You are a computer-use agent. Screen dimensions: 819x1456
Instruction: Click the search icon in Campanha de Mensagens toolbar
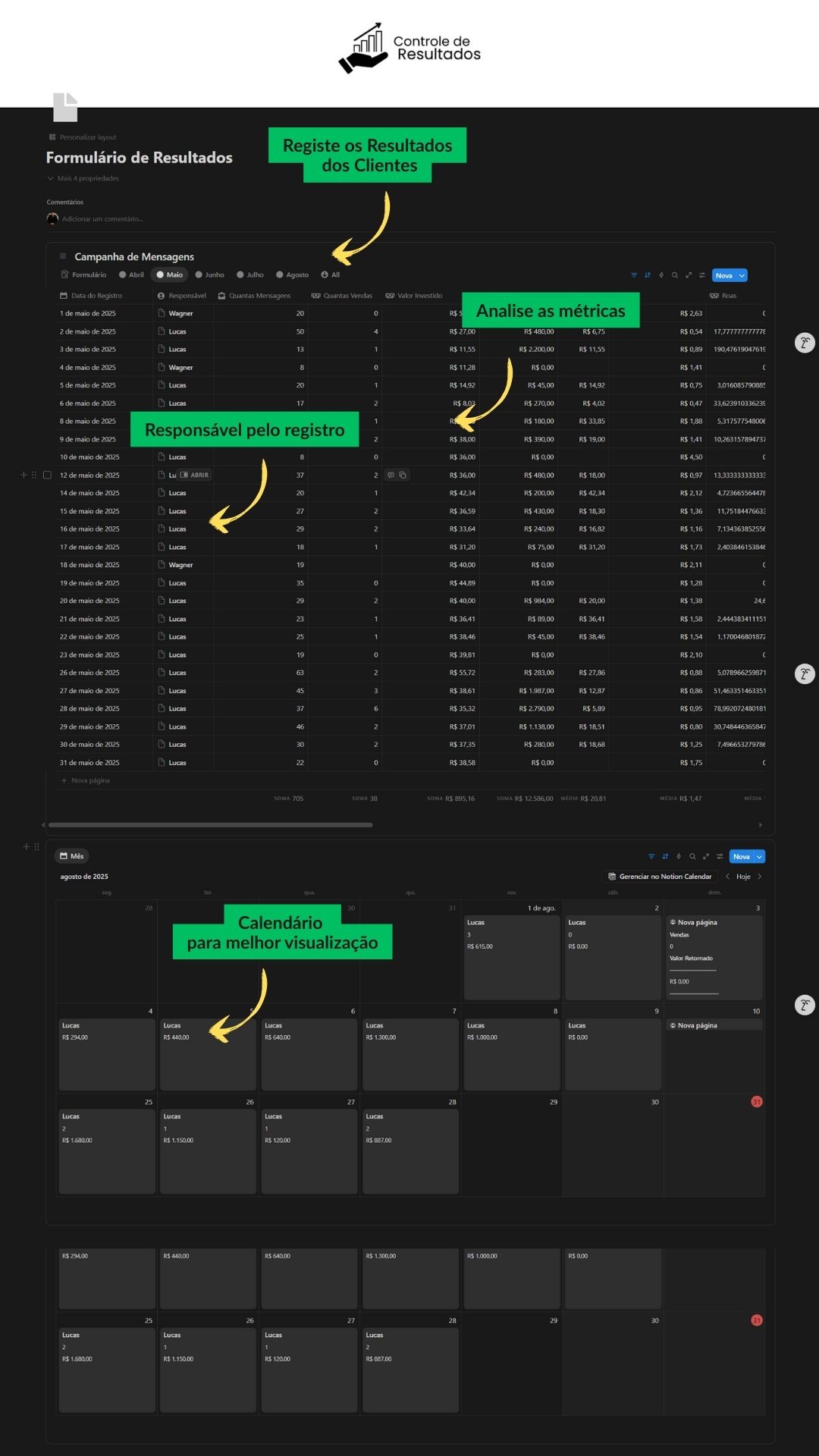(675, 275)
